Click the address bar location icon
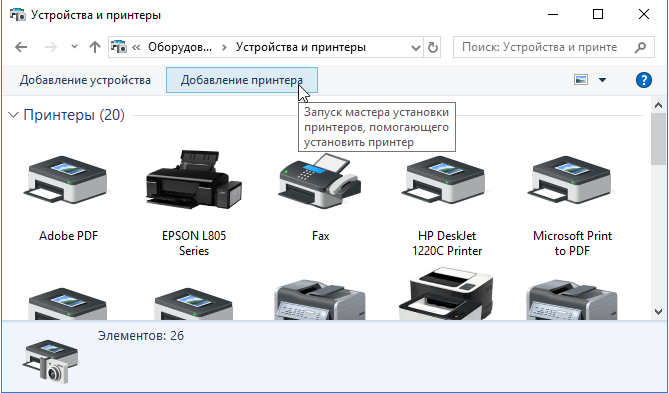This screenshot has width=669, height=393. (x=119, y=47)
